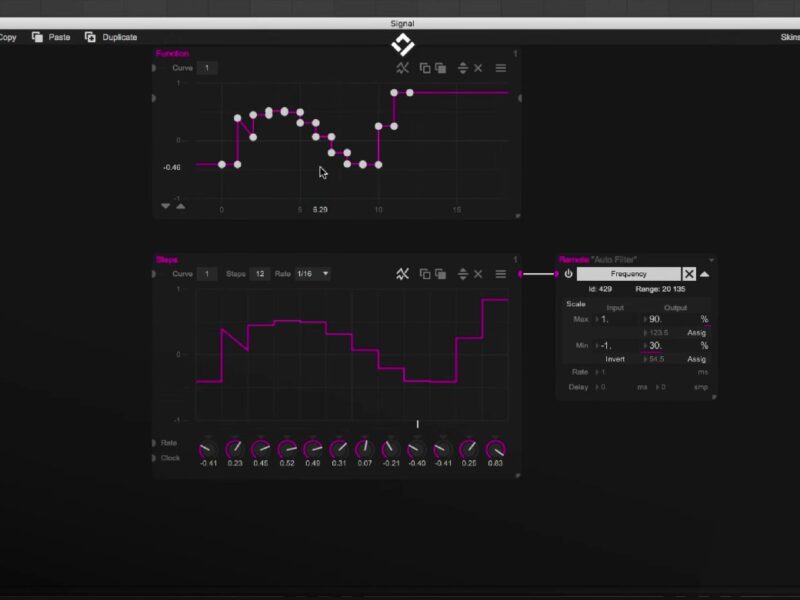Click the copy icon in Function module toolbar
800x600 pixels.
[x=425, y=68]
